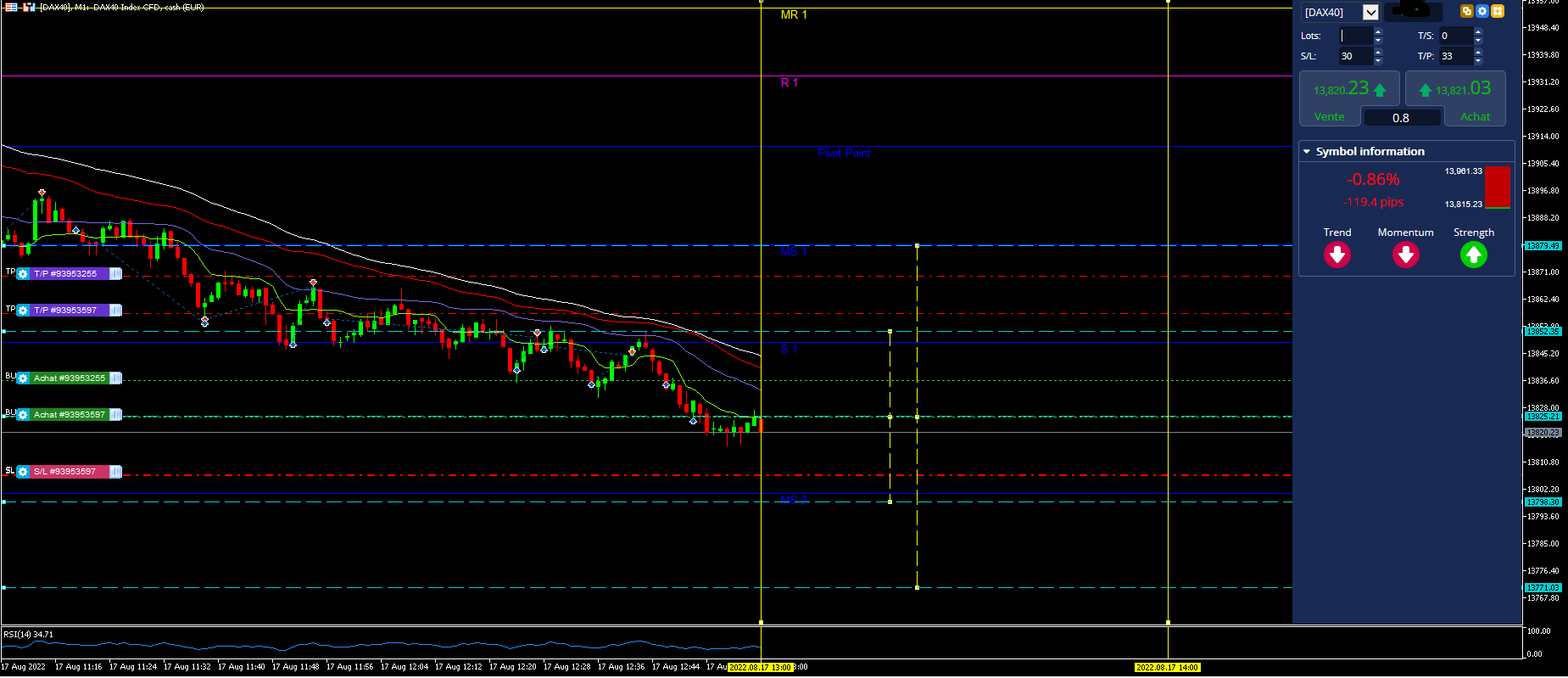1568x678 pixels.
Task: Focus the T/P input field showing 33
Action: click(1456, 56)
